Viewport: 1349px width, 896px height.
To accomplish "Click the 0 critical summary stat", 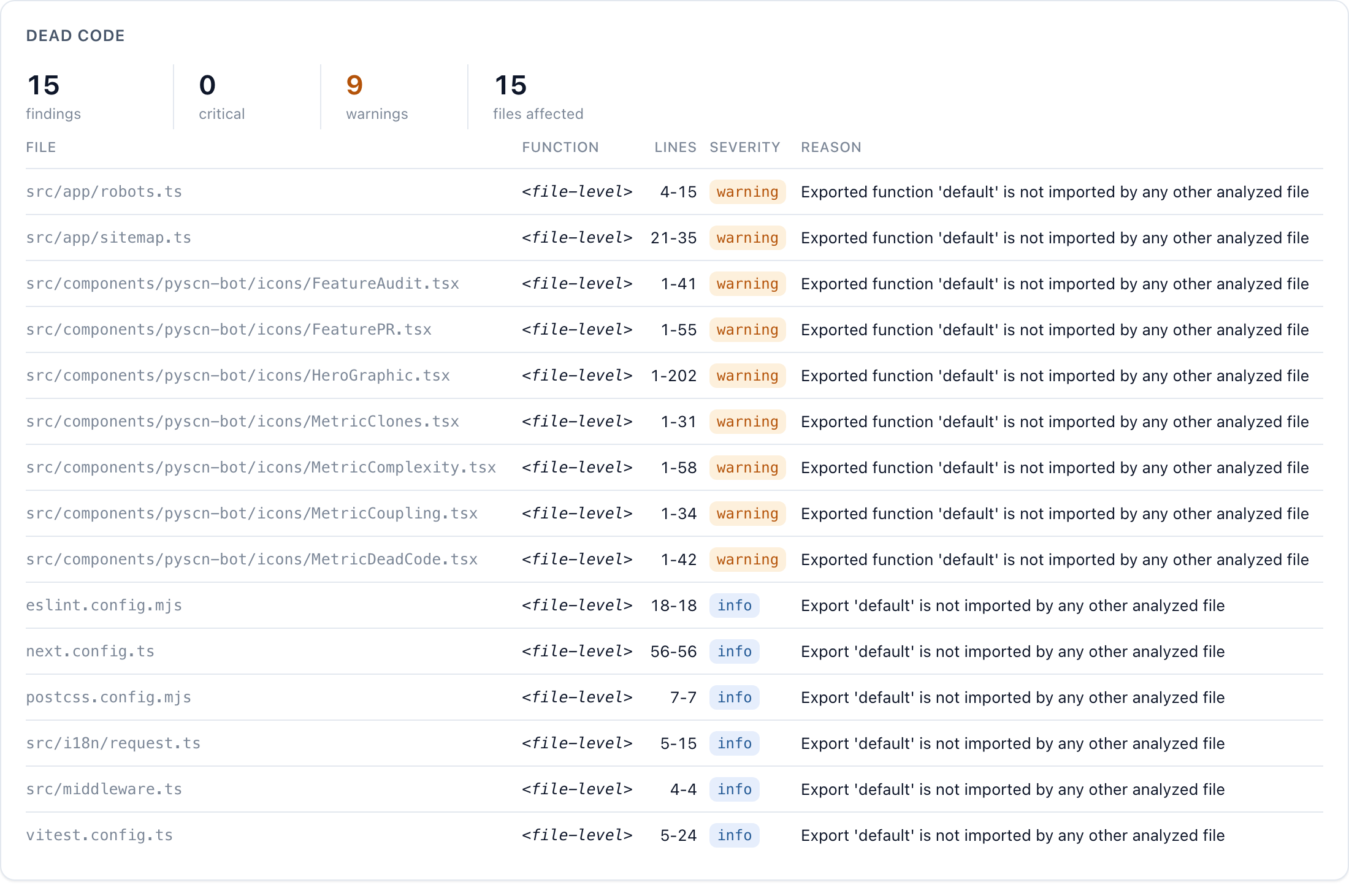I will pos(221,97).
